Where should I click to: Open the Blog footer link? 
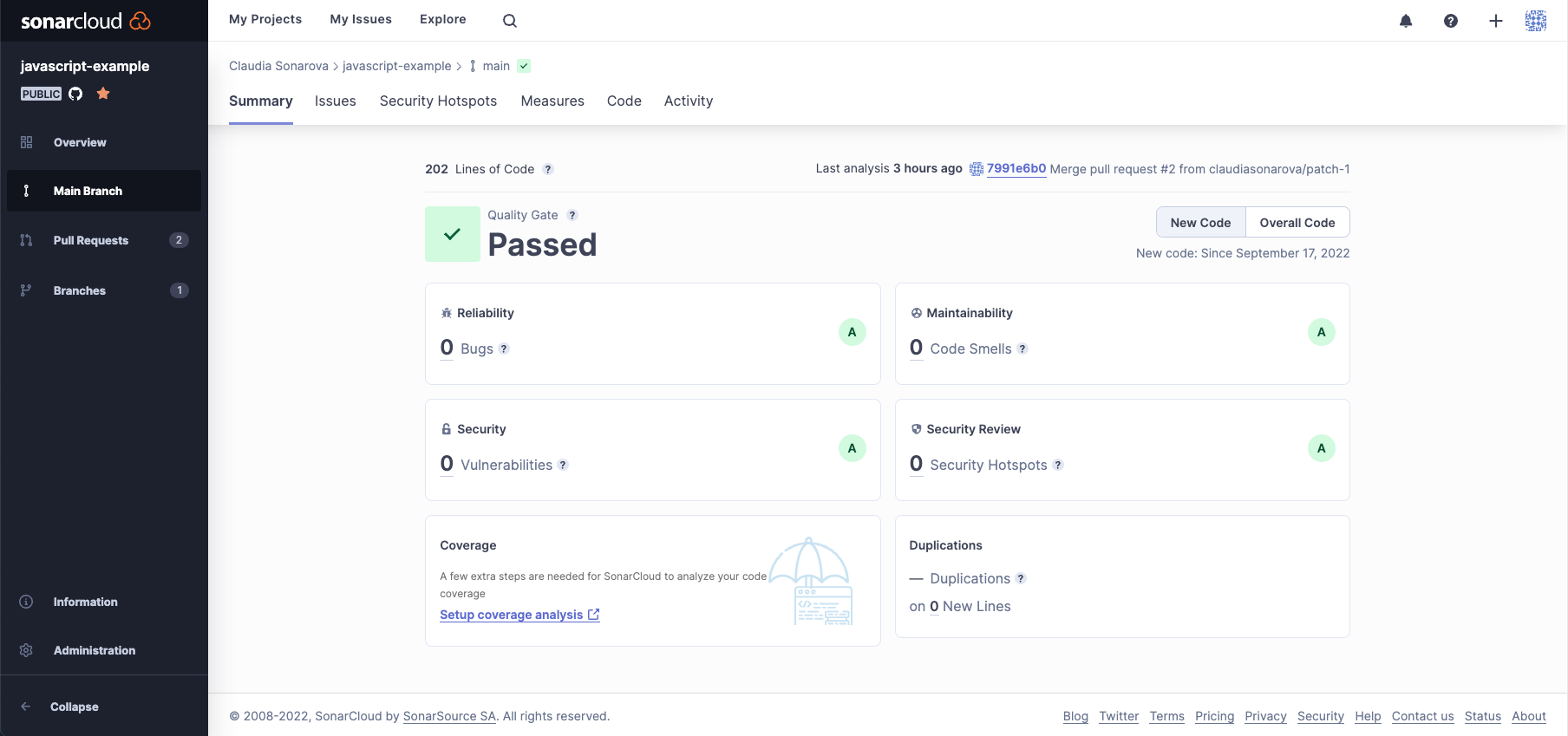click(x=1075, y=716)
